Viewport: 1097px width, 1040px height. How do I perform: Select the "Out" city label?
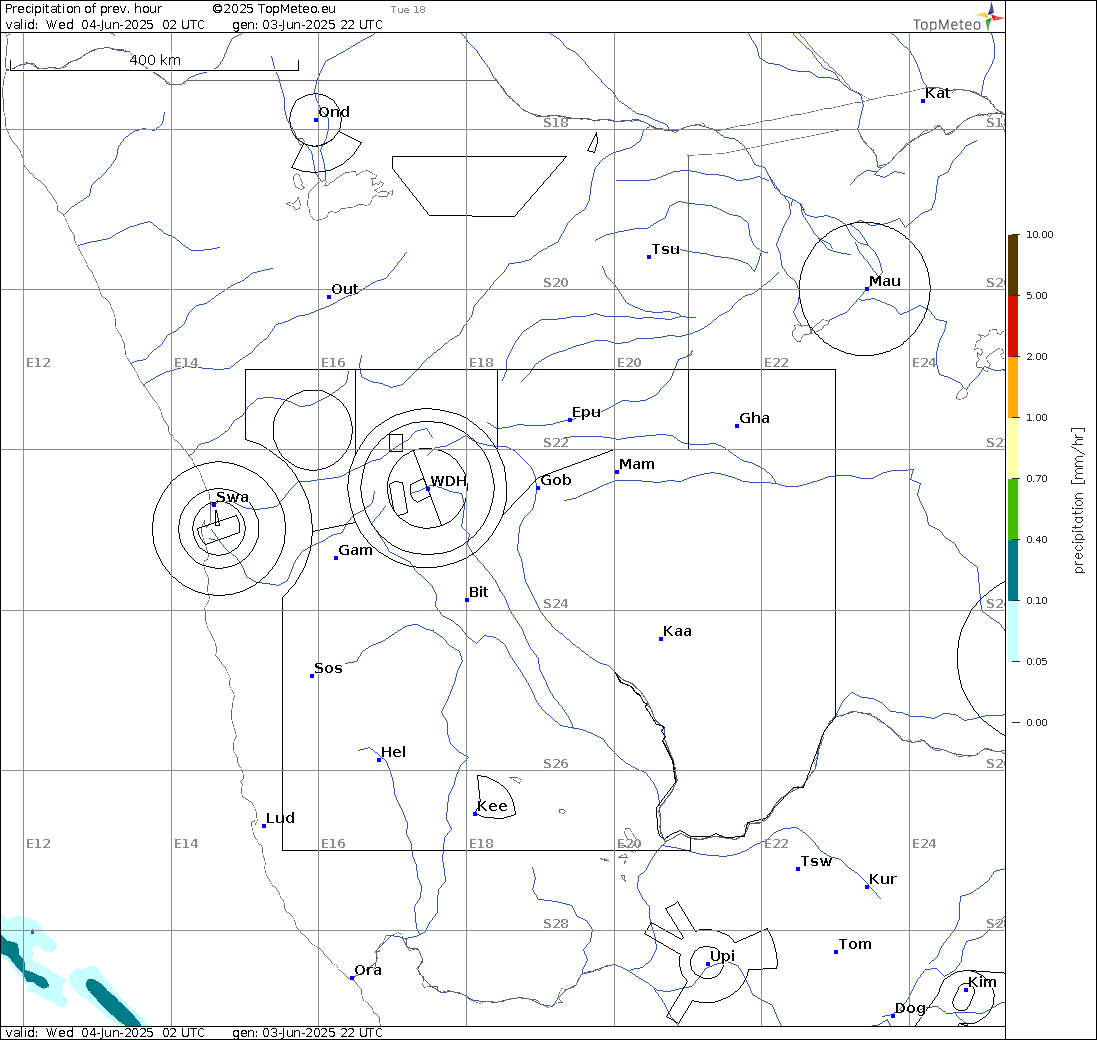tap(344, 289)
